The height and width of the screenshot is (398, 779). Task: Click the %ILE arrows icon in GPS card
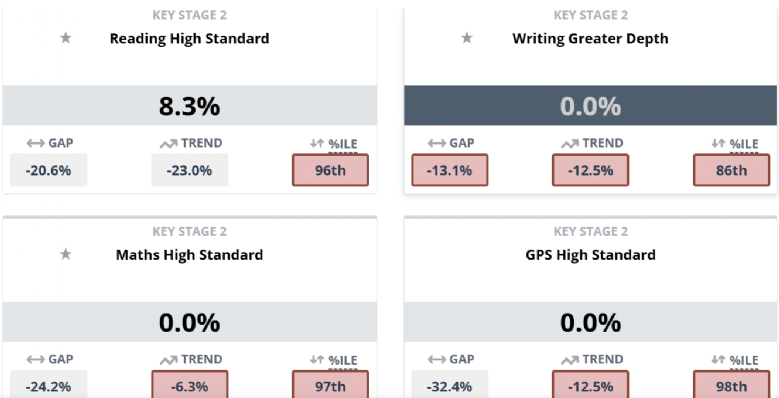(x=718, y=360)
